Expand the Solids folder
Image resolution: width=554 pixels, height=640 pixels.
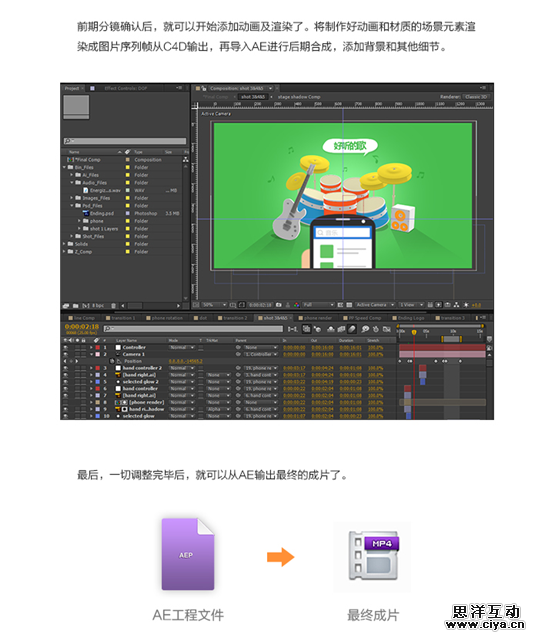click(65, 244)
